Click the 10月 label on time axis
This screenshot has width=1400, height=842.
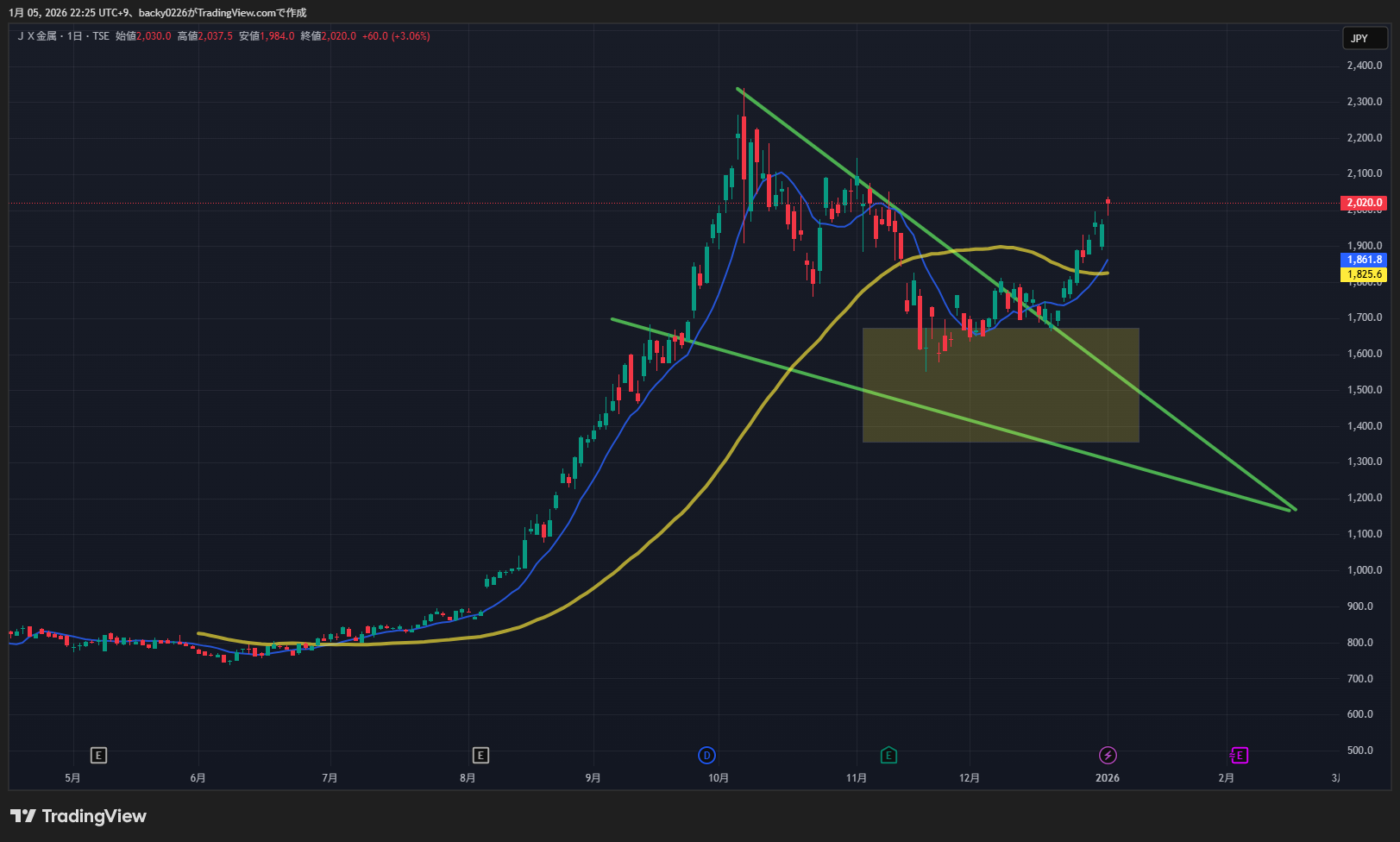(718, 778)
